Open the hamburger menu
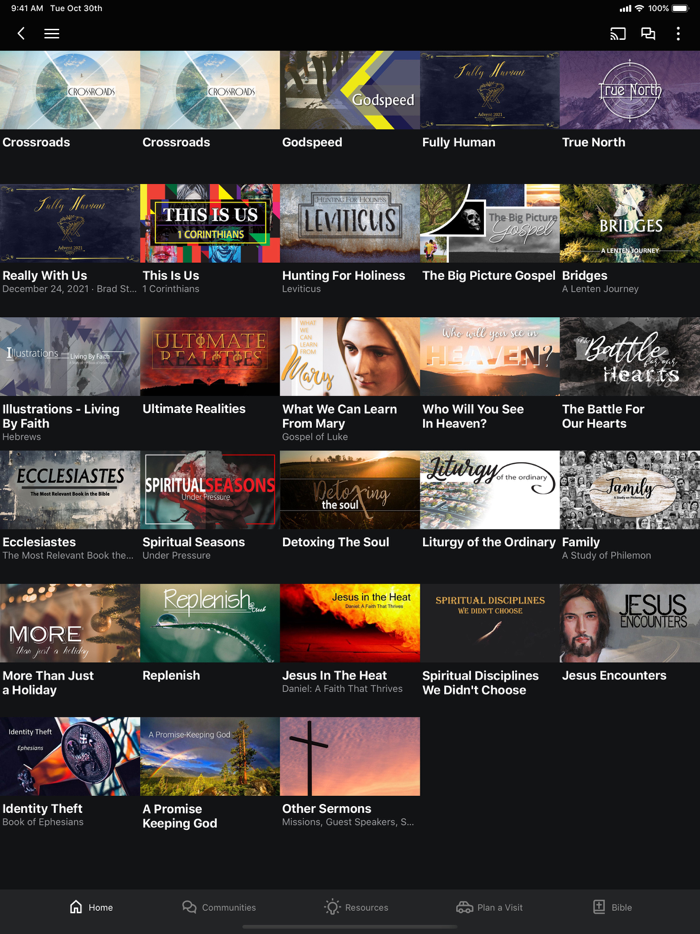The height and width of the screenshot is (934, 700). pyautogui.click(x=52, y=34)
